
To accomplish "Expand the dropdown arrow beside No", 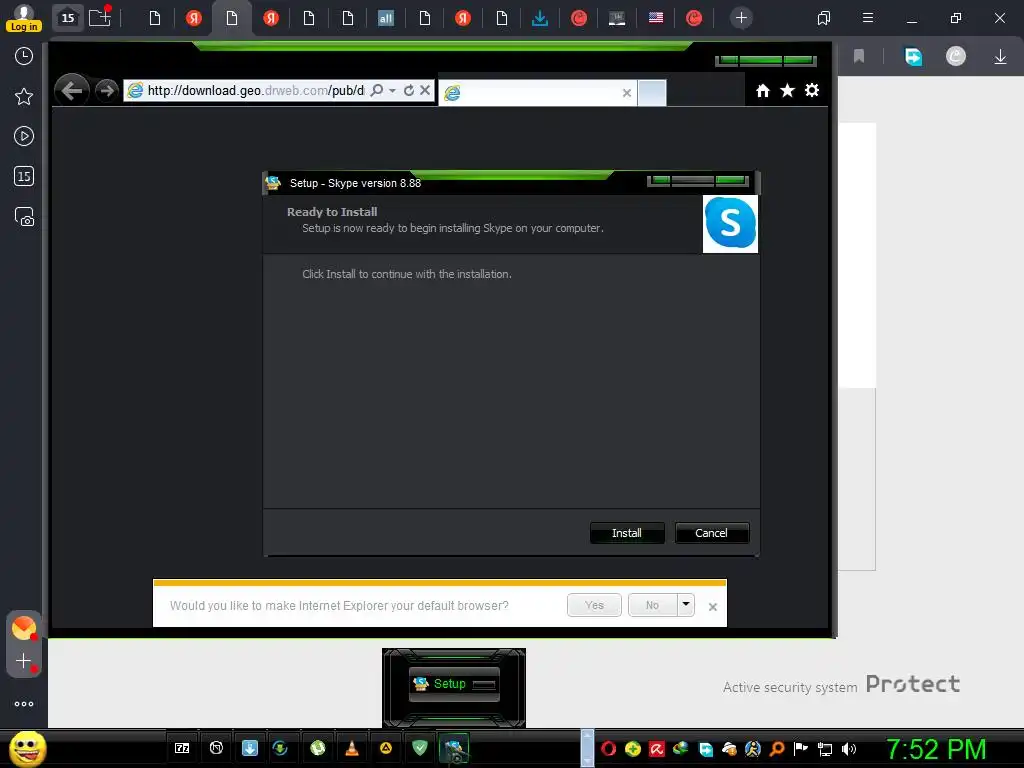I will pos(686,605).
